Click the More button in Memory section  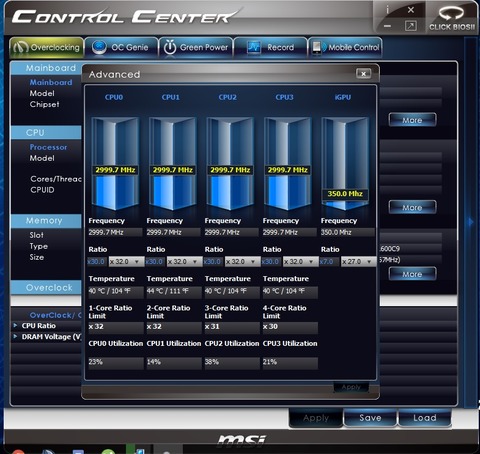[x=412, y=274]
